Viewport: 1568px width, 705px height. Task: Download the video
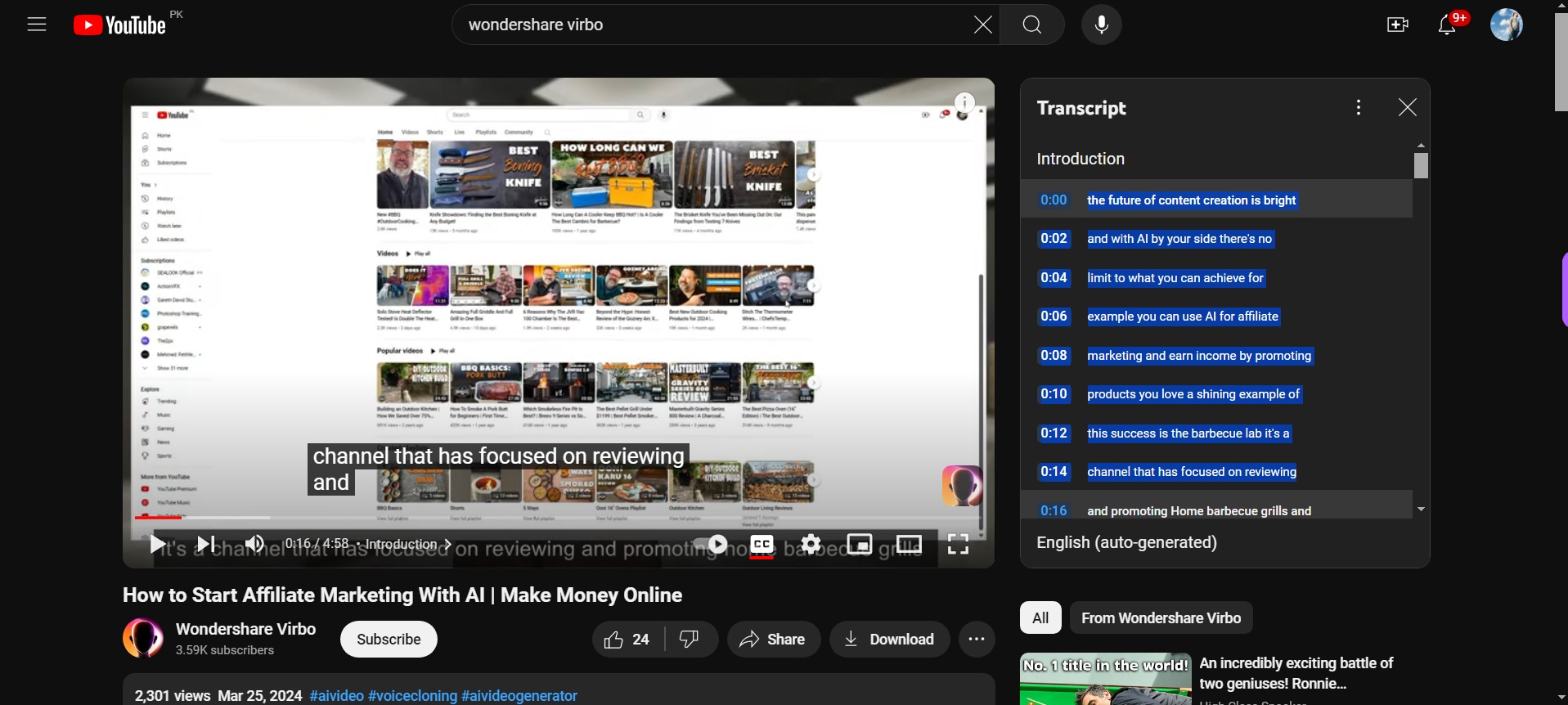click(889, 640)
